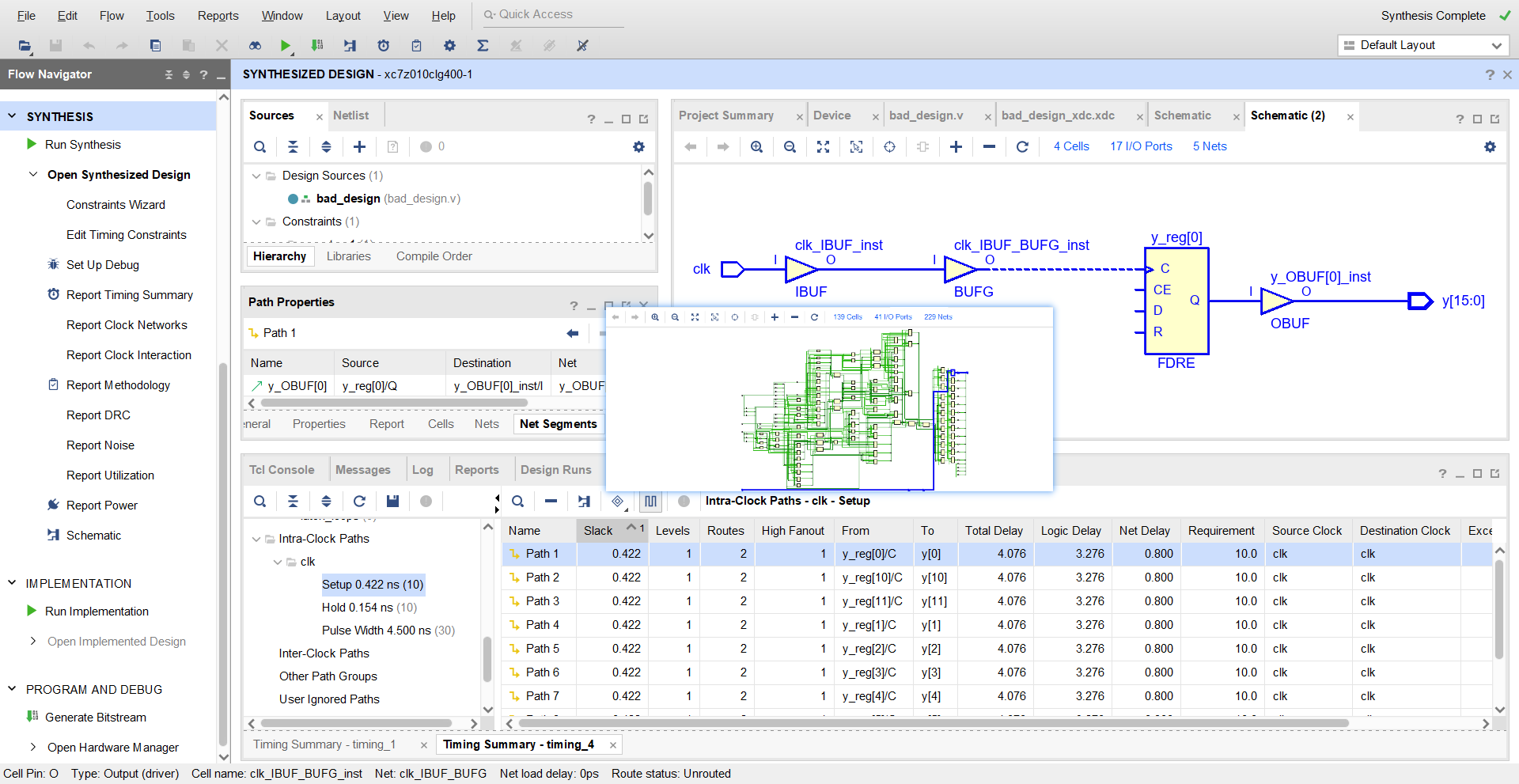Click Generate Bitstream in navigator

pyautogui.click(x=95, y=718)
